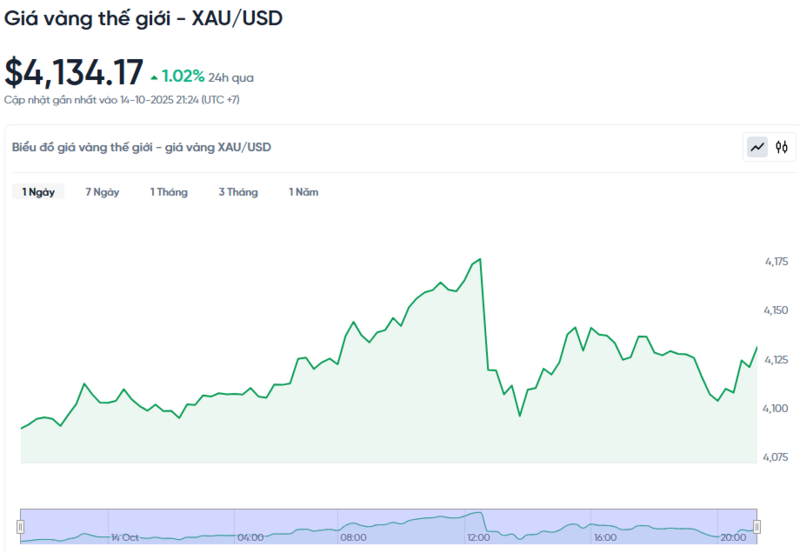Screen dimensions: 800x553
Task: Click the green up-arrow price change indicator
Action: (x=154, y=76)
